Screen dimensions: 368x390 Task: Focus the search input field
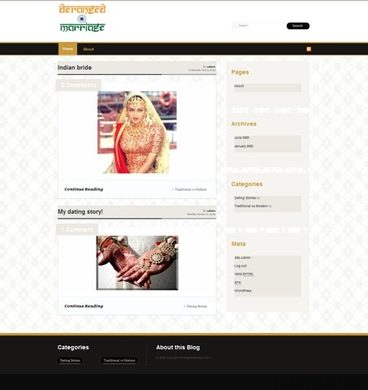point(258,26)
